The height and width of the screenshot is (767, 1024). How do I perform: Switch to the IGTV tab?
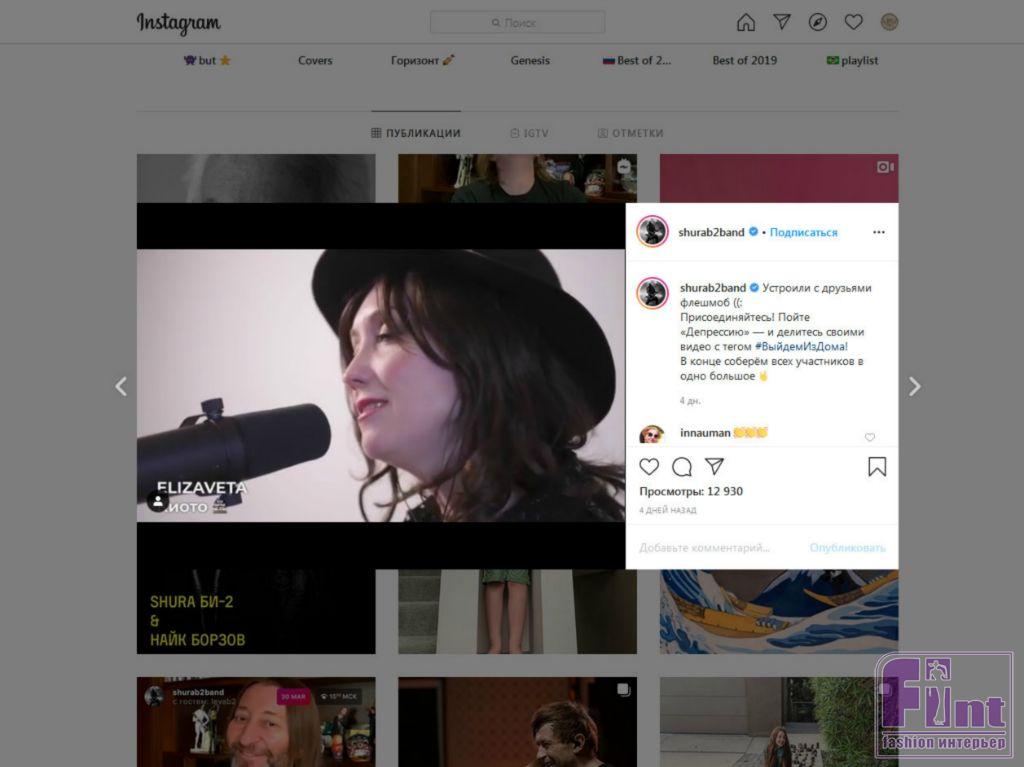529,133
